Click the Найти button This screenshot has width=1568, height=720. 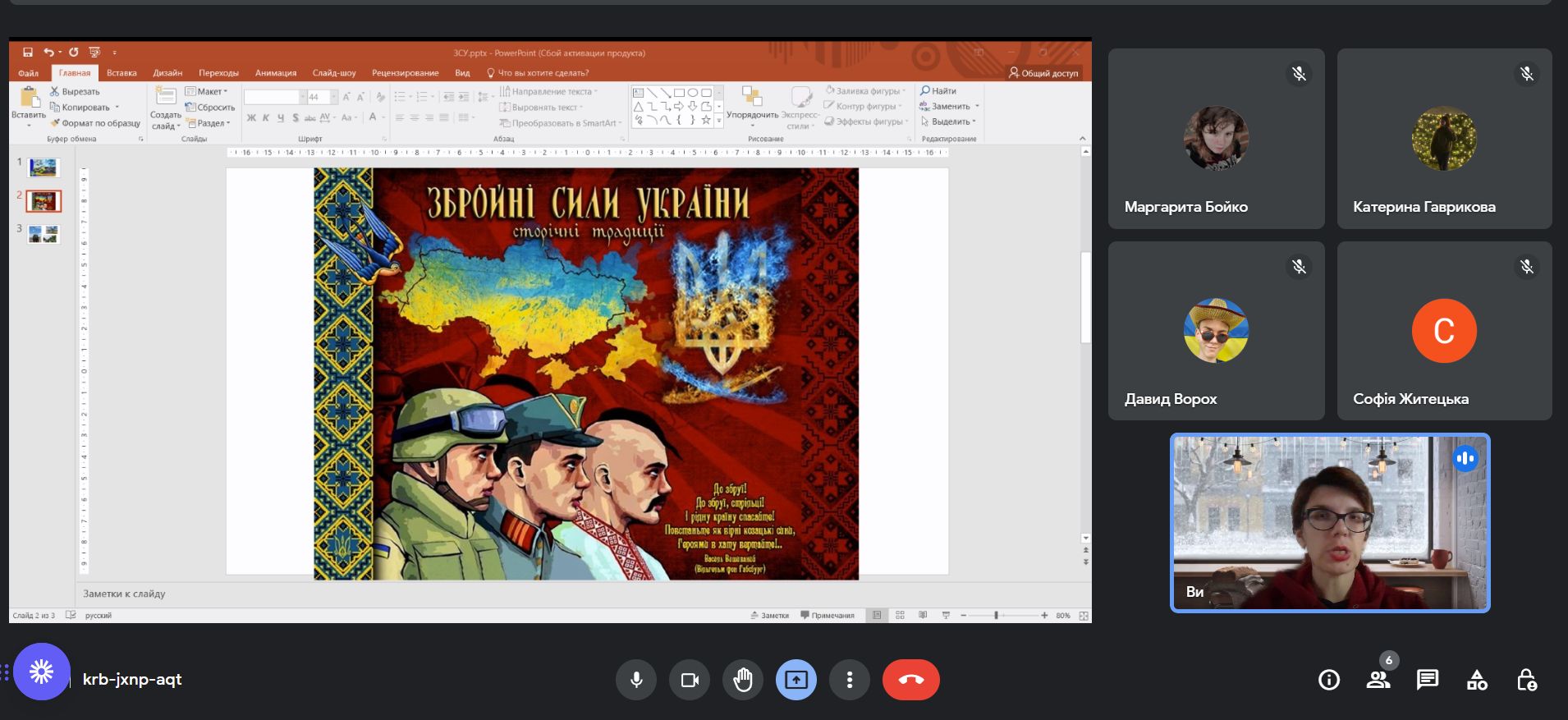point(938,91)
